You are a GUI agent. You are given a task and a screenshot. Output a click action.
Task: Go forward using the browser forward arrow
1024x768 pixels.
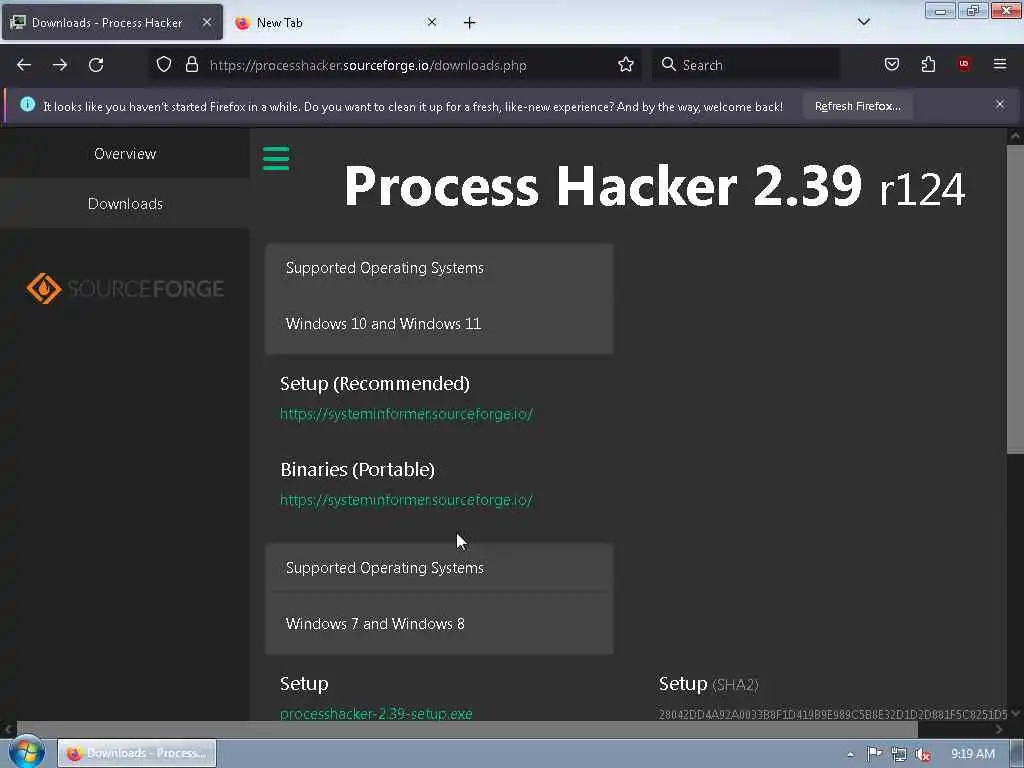click(x=60, y=65)
